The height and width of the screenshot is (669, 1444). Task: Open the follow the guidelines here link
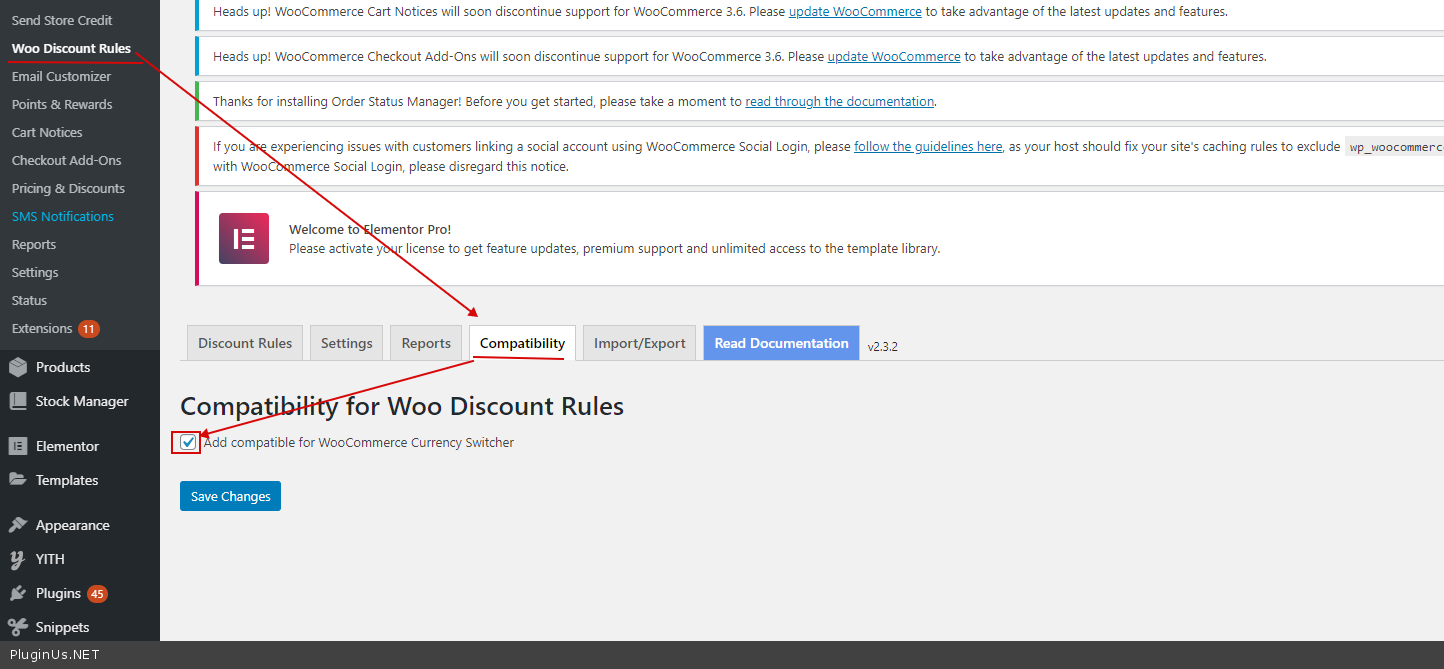tap(928, 146)
